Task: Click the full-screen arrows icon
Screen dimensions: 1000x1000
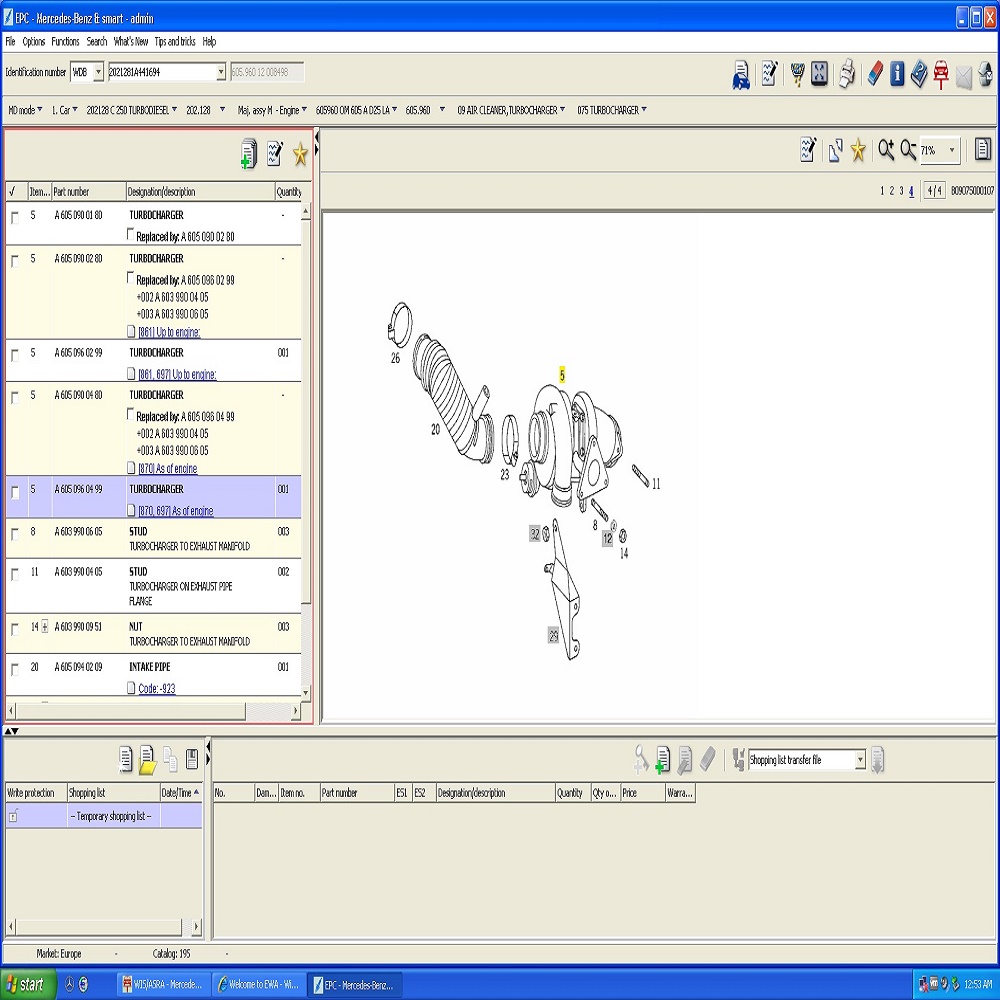Action: click(820, 74)
